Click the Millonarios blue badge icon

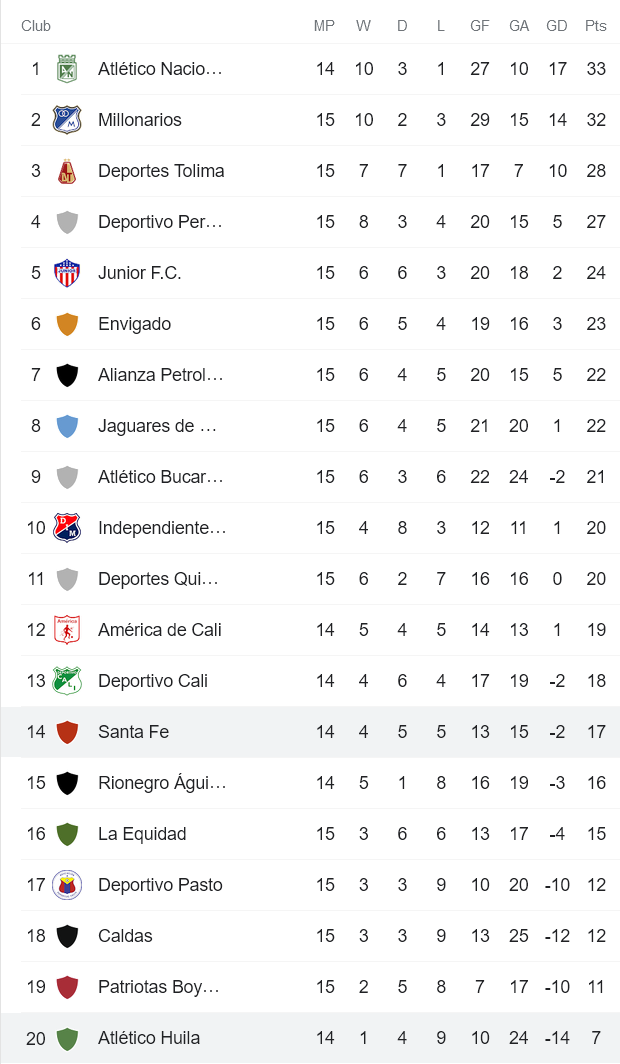pos(70,120)
